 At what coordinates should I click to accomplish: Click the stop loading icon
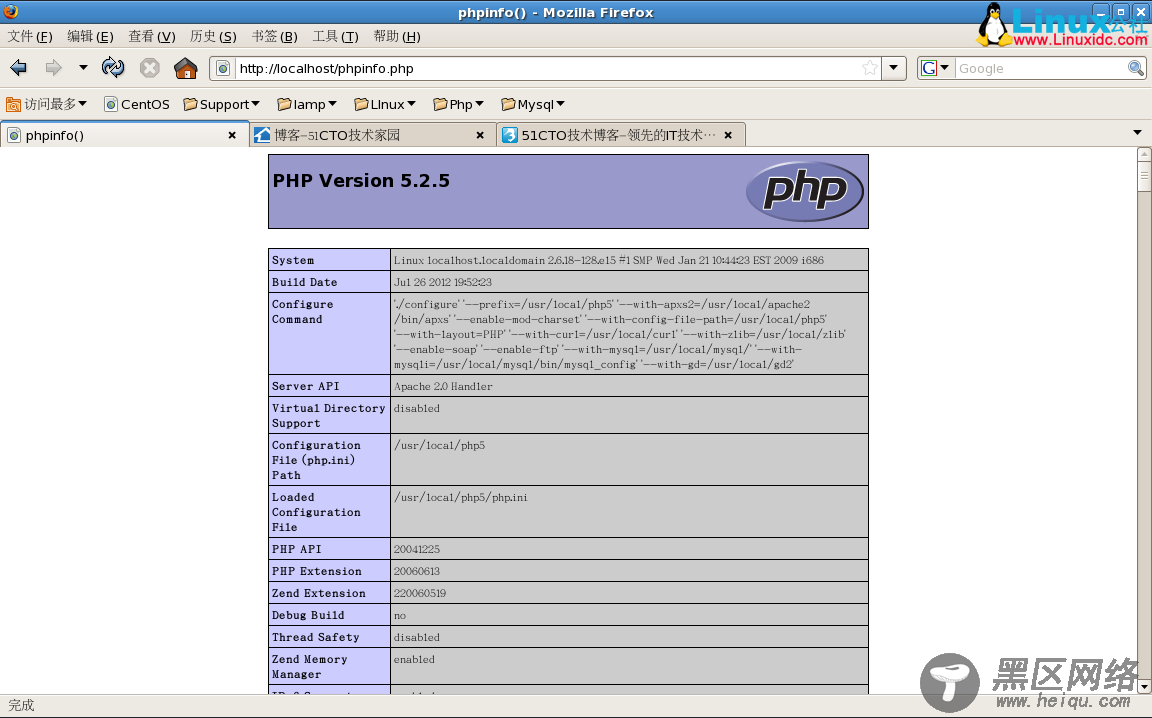tap(150, 68)
